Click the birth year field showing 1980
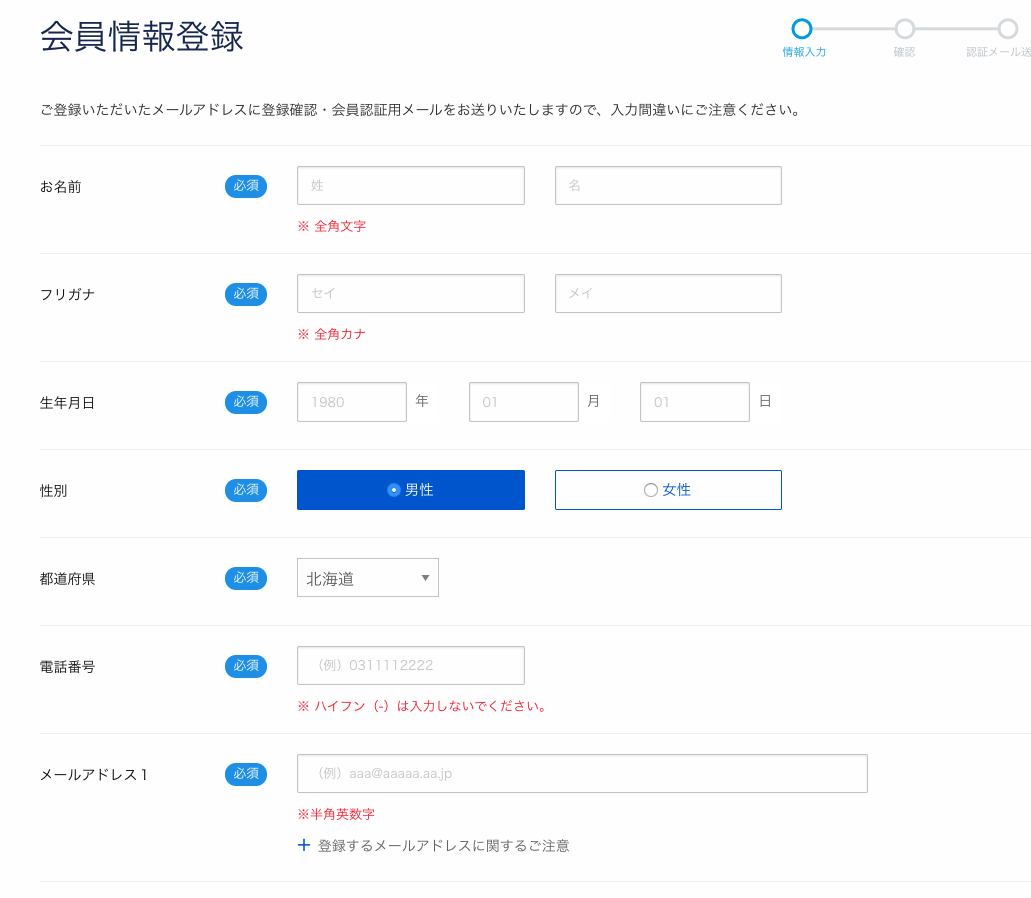Image resolution: width=1031 pixels, height=898 pixels. coord(352,402)
